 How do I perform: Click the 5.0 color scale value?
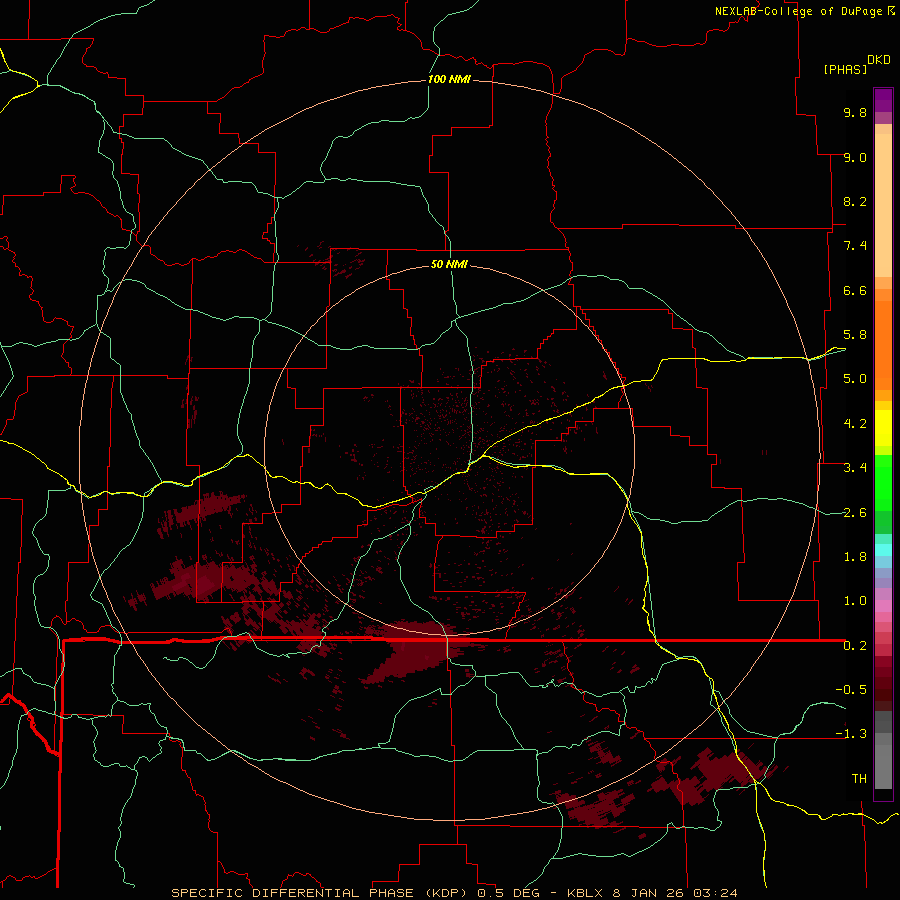coord(855,379)
